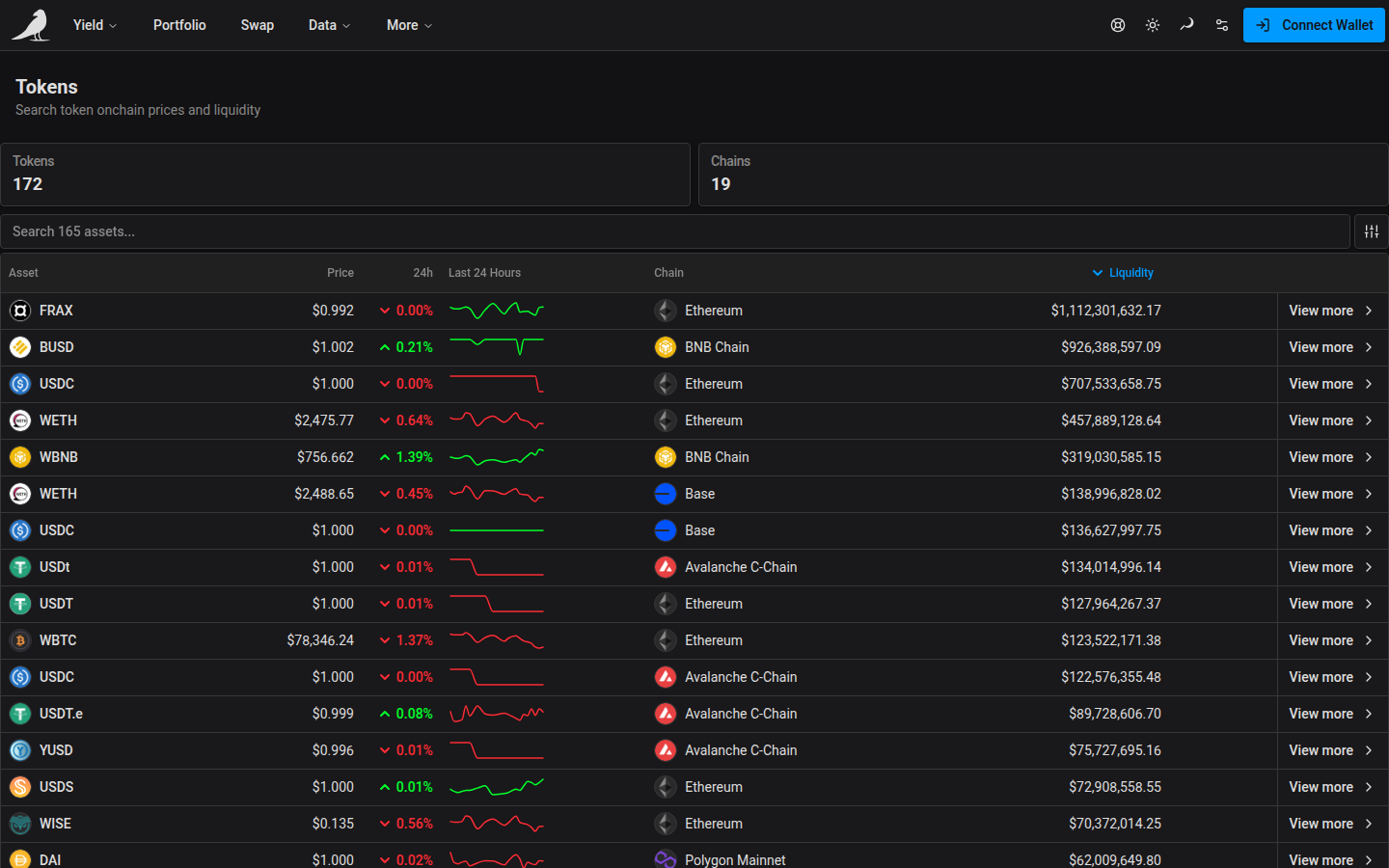Open the support lifebuoy icon
The image size is (1389, 868).
click(1118, 25)
